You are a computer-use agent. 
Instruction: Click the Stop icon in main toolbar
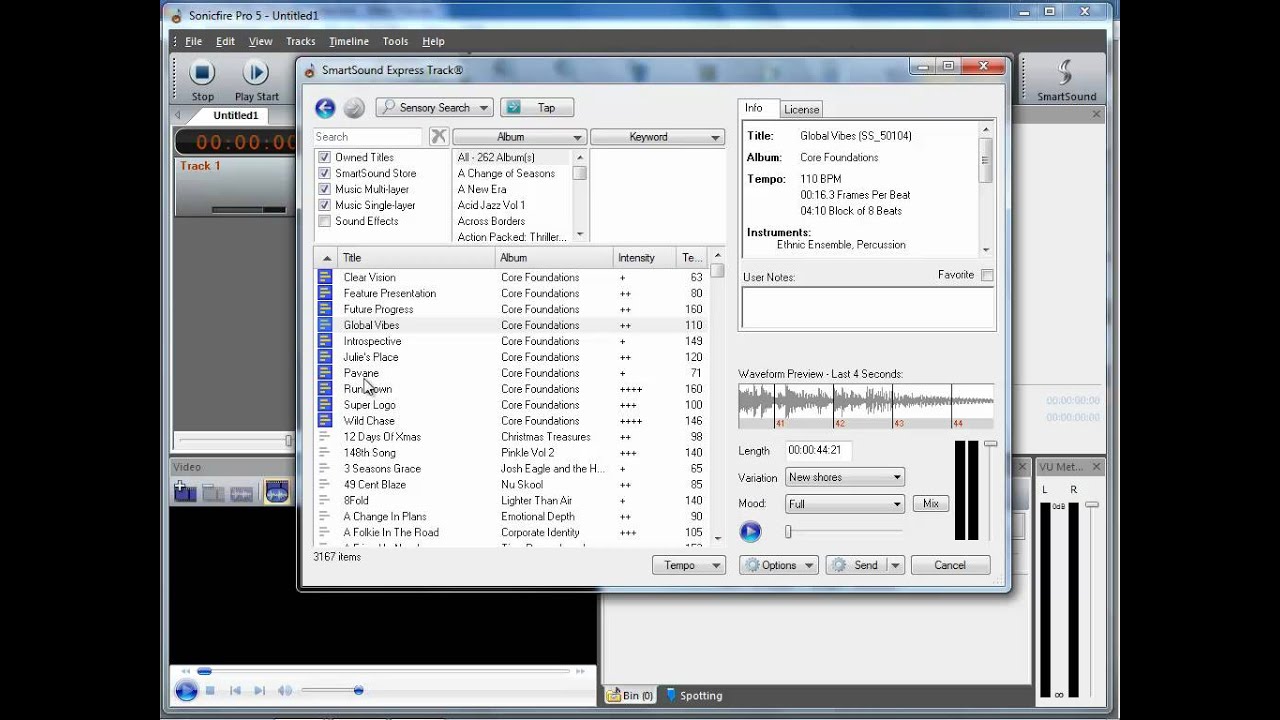pos(203,72)
